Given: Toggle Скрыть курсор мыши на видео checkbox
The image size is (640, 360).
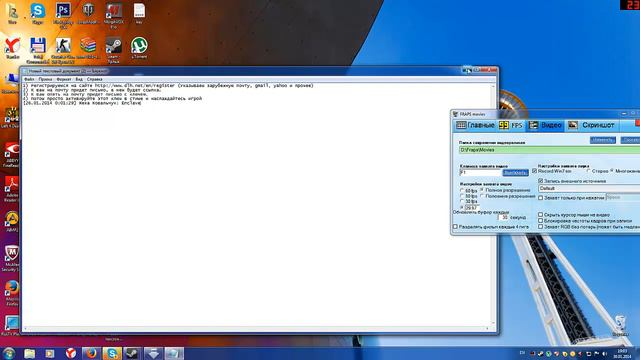Looking at the screenshot, I should 541,215.
